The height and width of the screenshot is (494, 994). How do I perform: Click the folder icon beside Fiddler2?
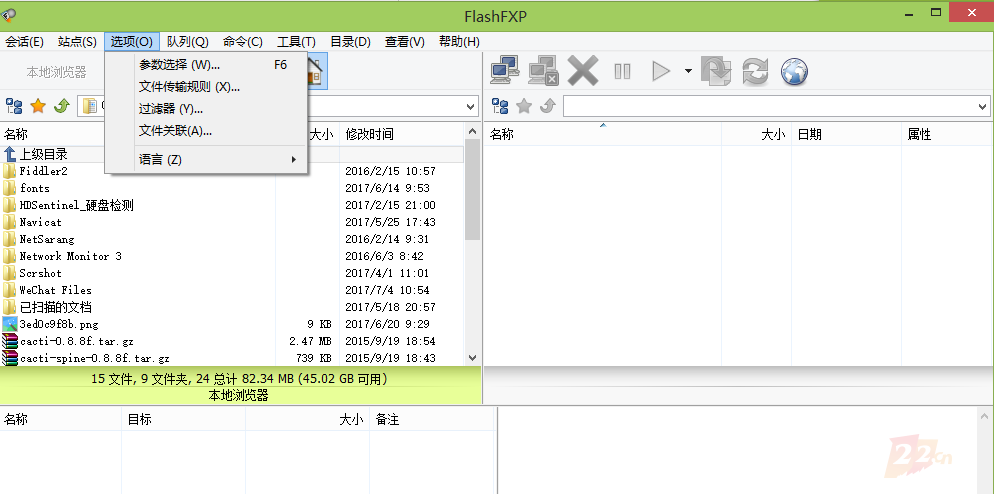9,171
